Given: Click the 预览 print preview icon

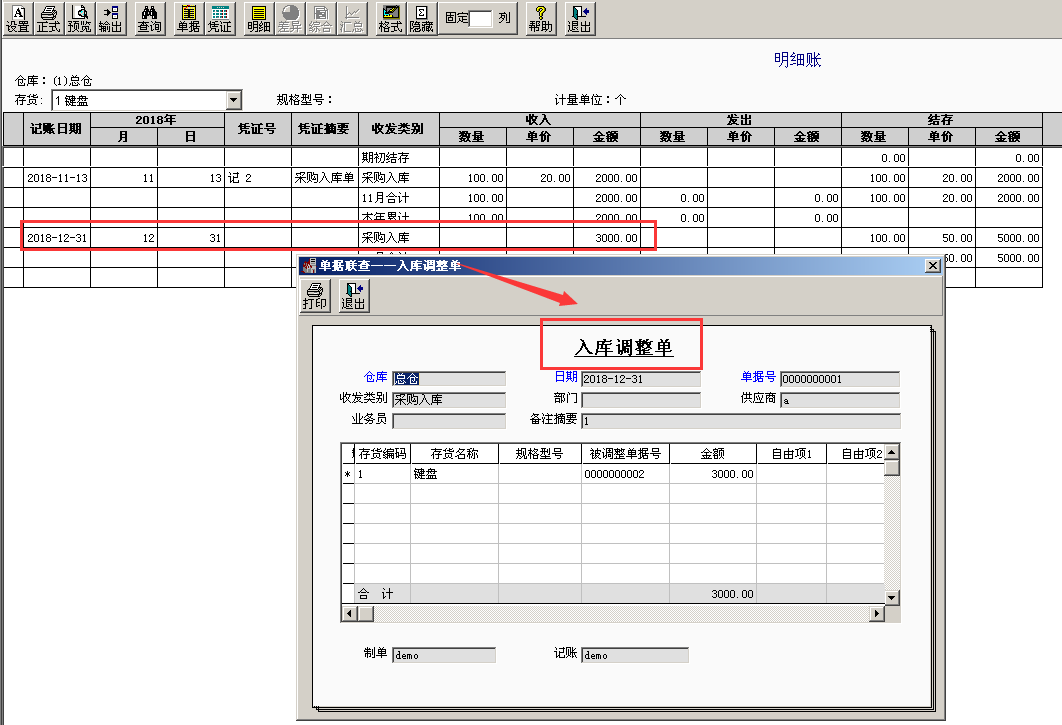Looking at the screenshot, I should click(x=80, y=18).
